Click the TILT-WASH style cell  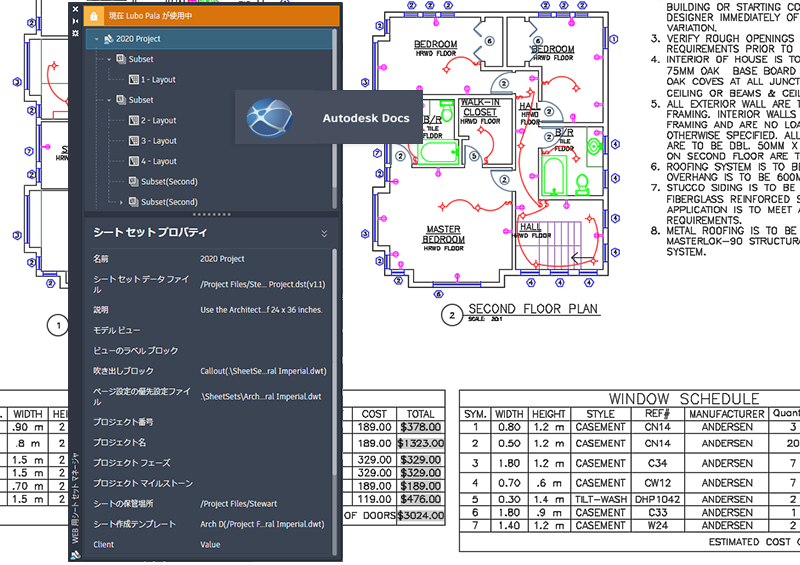600,499
